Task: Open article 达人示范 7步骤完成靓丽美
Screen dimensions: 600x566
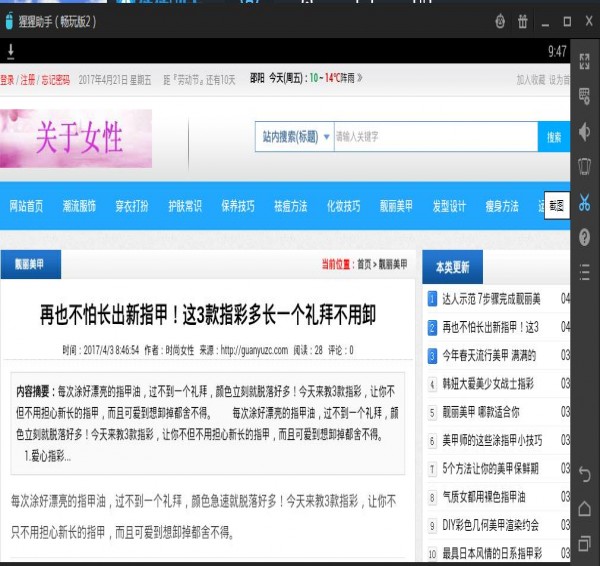Action: (x=491, y=299)
